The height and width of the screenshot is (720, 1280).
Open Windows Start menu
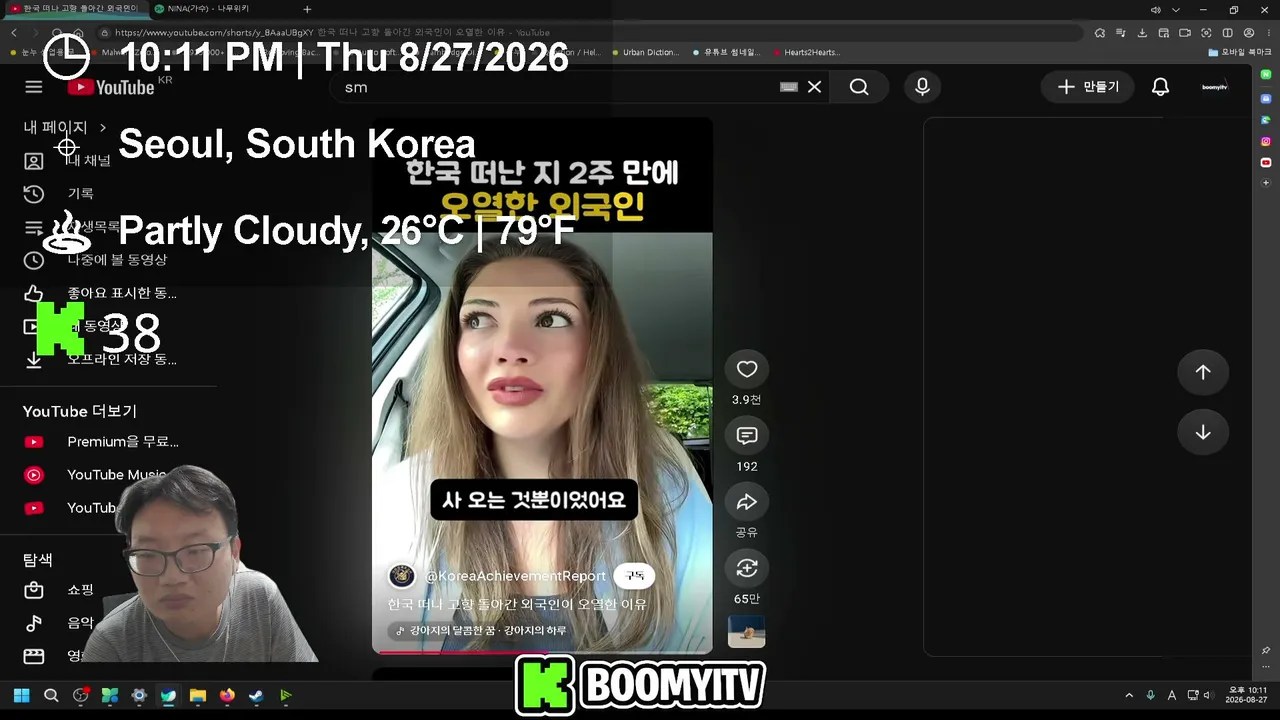[x=21, y=695]
